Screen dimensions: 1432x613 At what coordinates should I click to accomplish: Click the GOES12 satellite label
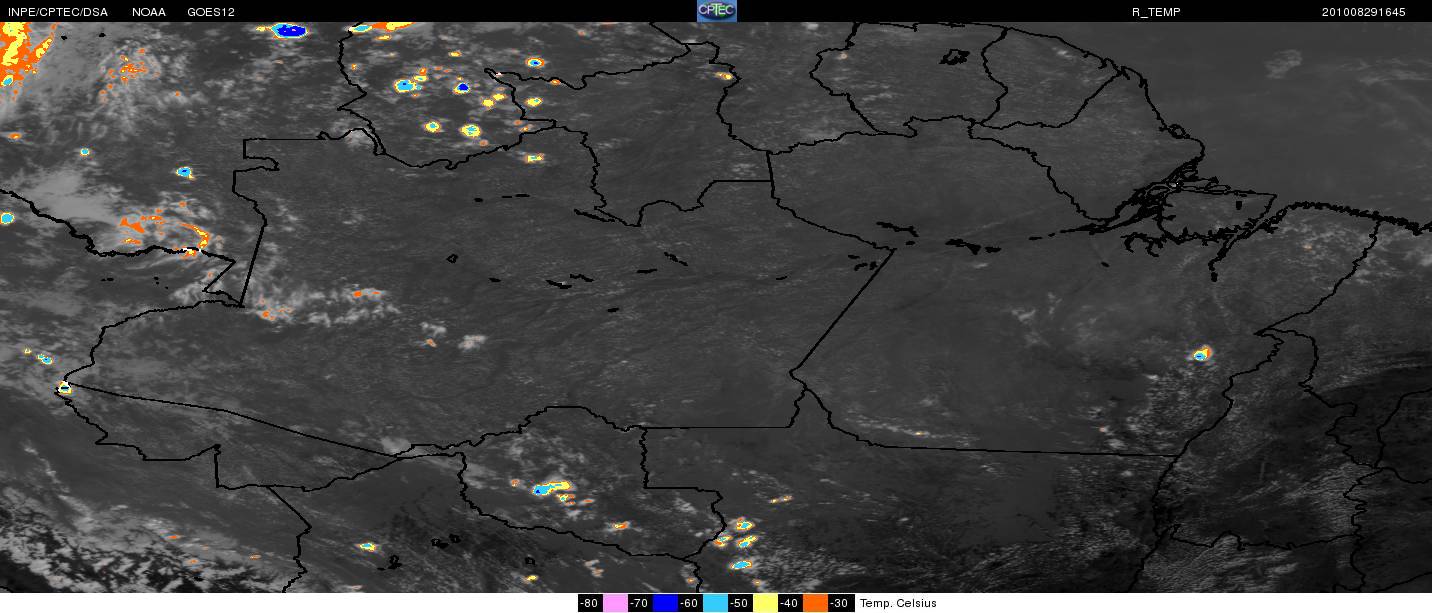(x=211, y=12)
